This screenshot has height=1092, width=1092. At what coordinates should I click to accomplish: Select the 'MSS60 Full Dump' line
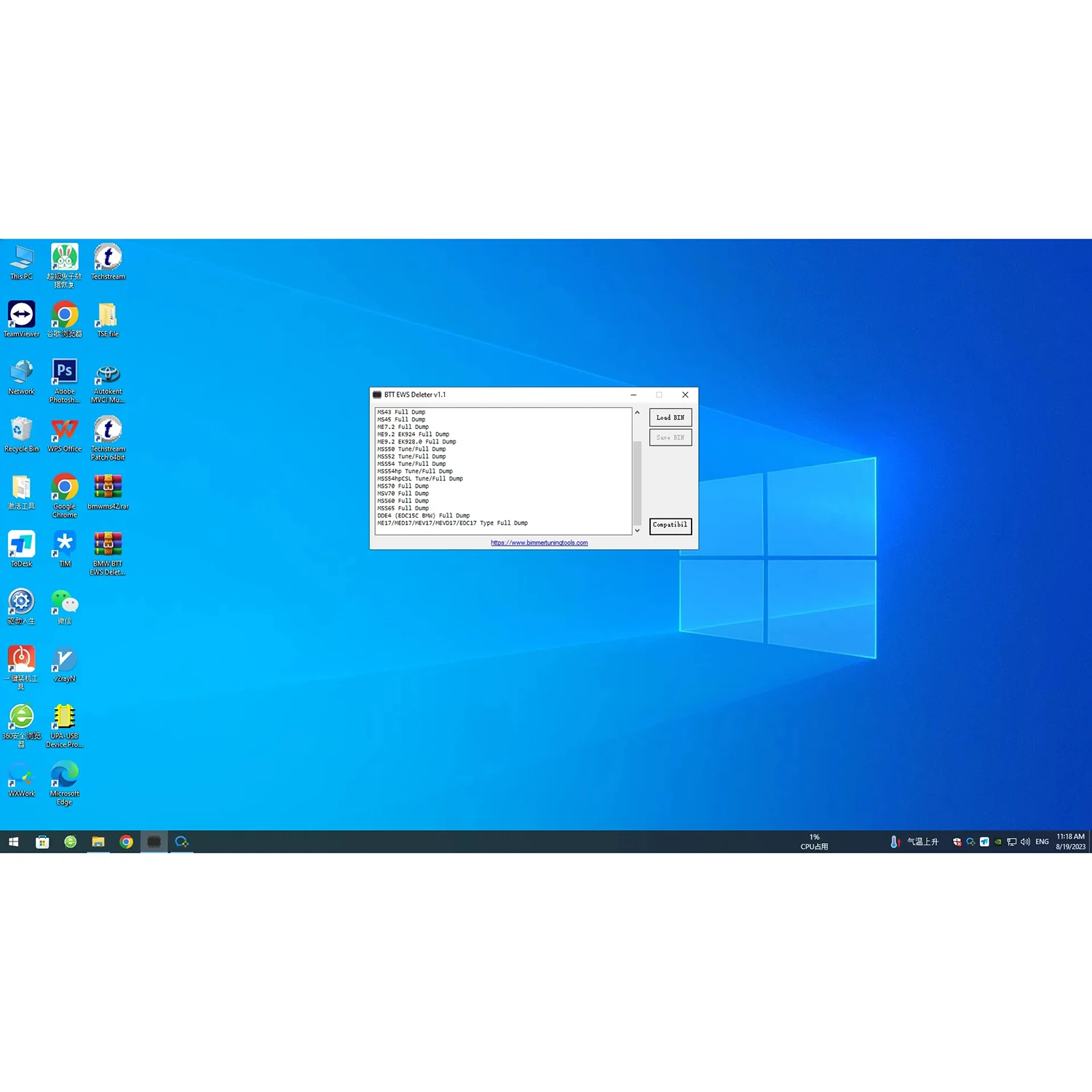403,501
